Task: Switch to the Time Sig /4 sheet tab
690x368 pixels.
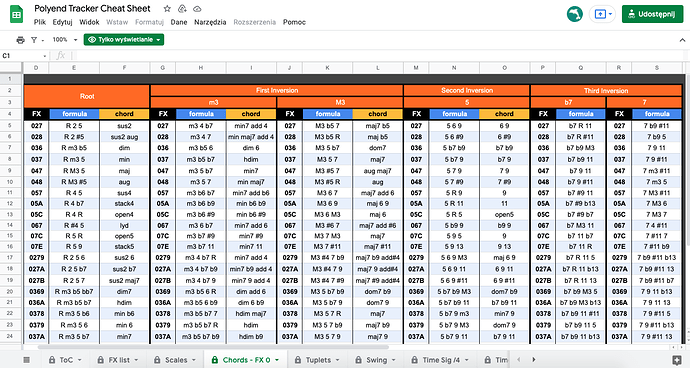Action: (441, 360)
